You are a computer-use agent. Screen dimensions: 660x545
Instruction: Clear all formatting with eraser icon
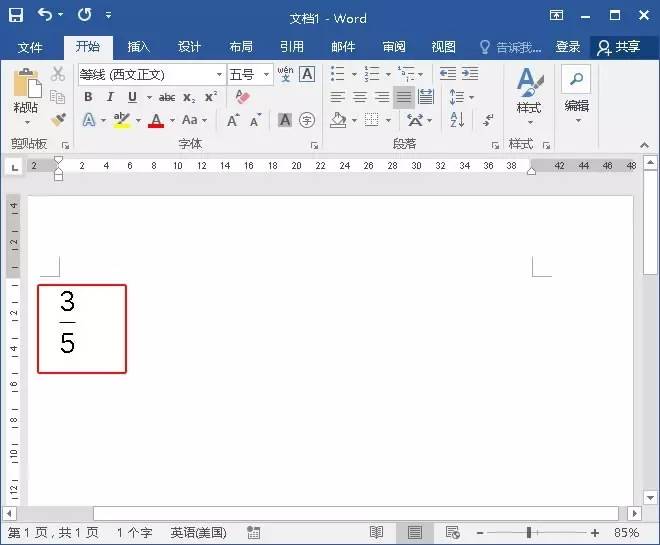tap(242, 97)
